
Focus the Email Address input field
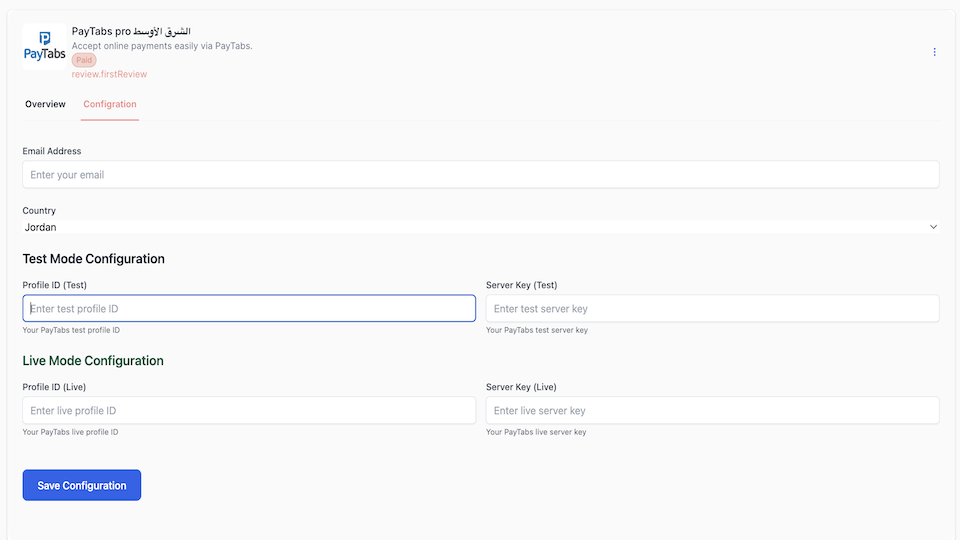[481, 174]
